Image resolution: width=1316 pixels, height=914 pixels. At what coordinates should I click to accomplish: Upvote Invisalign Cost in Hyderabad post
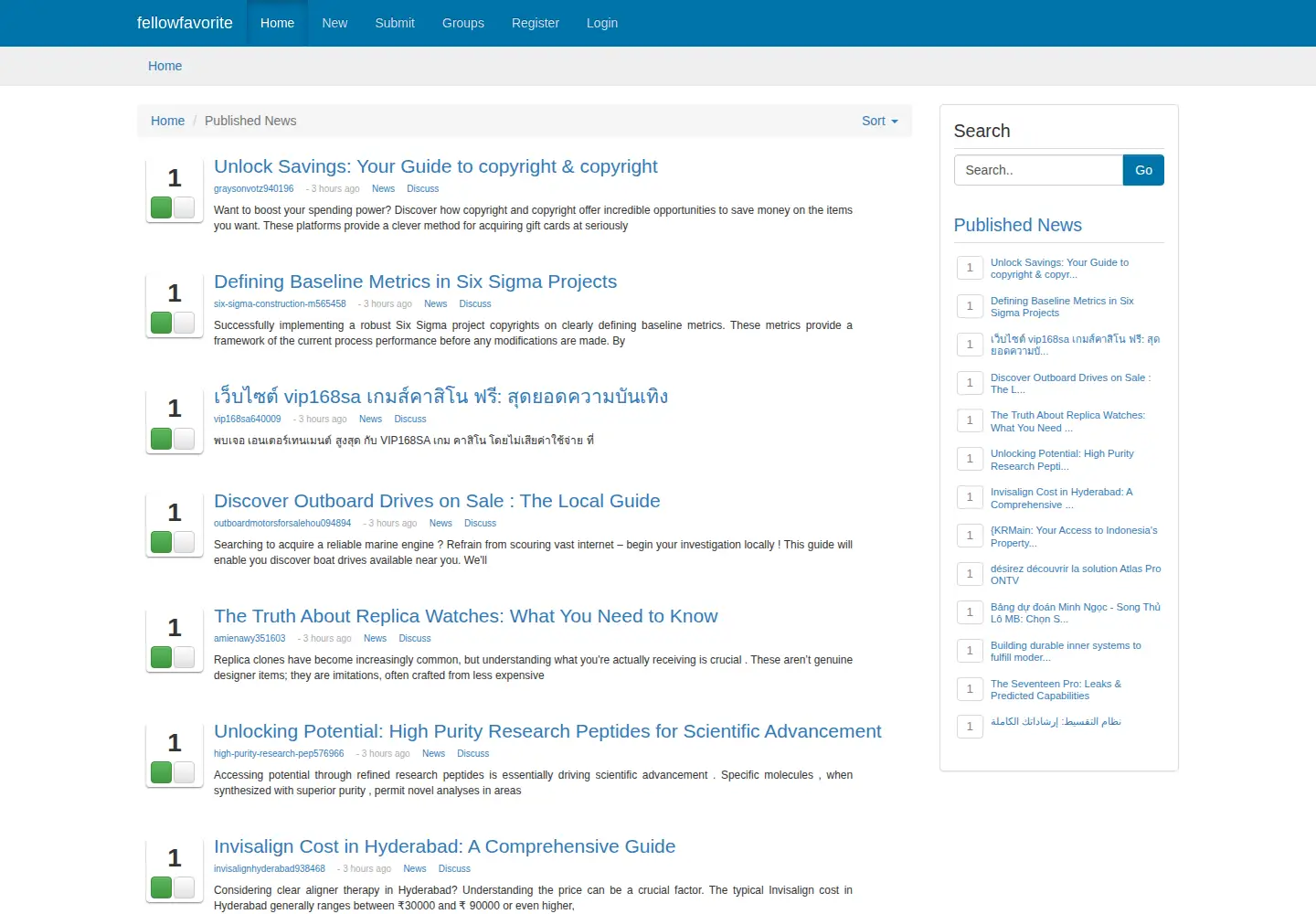click(162, 887)
